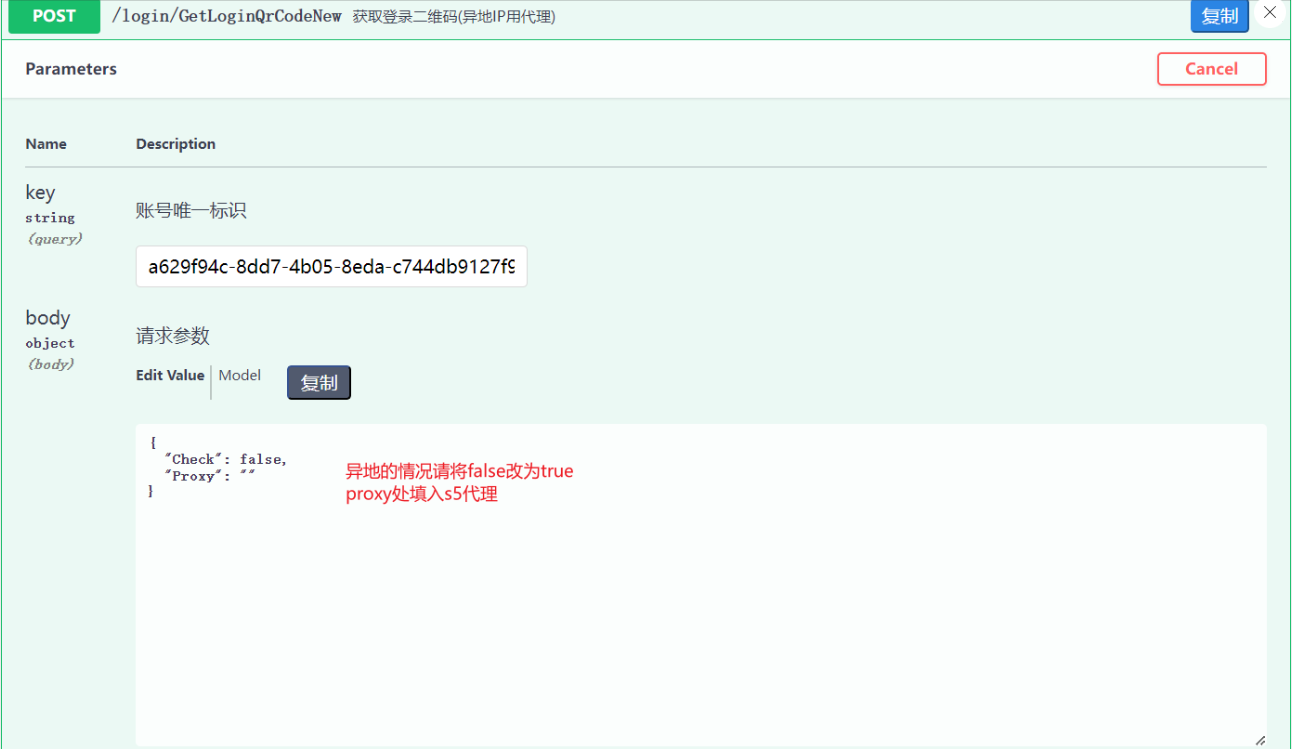The height and width of the screenshot is (749, 1292).
Task: Click the Parameters section heading
Action: [71, 69]
